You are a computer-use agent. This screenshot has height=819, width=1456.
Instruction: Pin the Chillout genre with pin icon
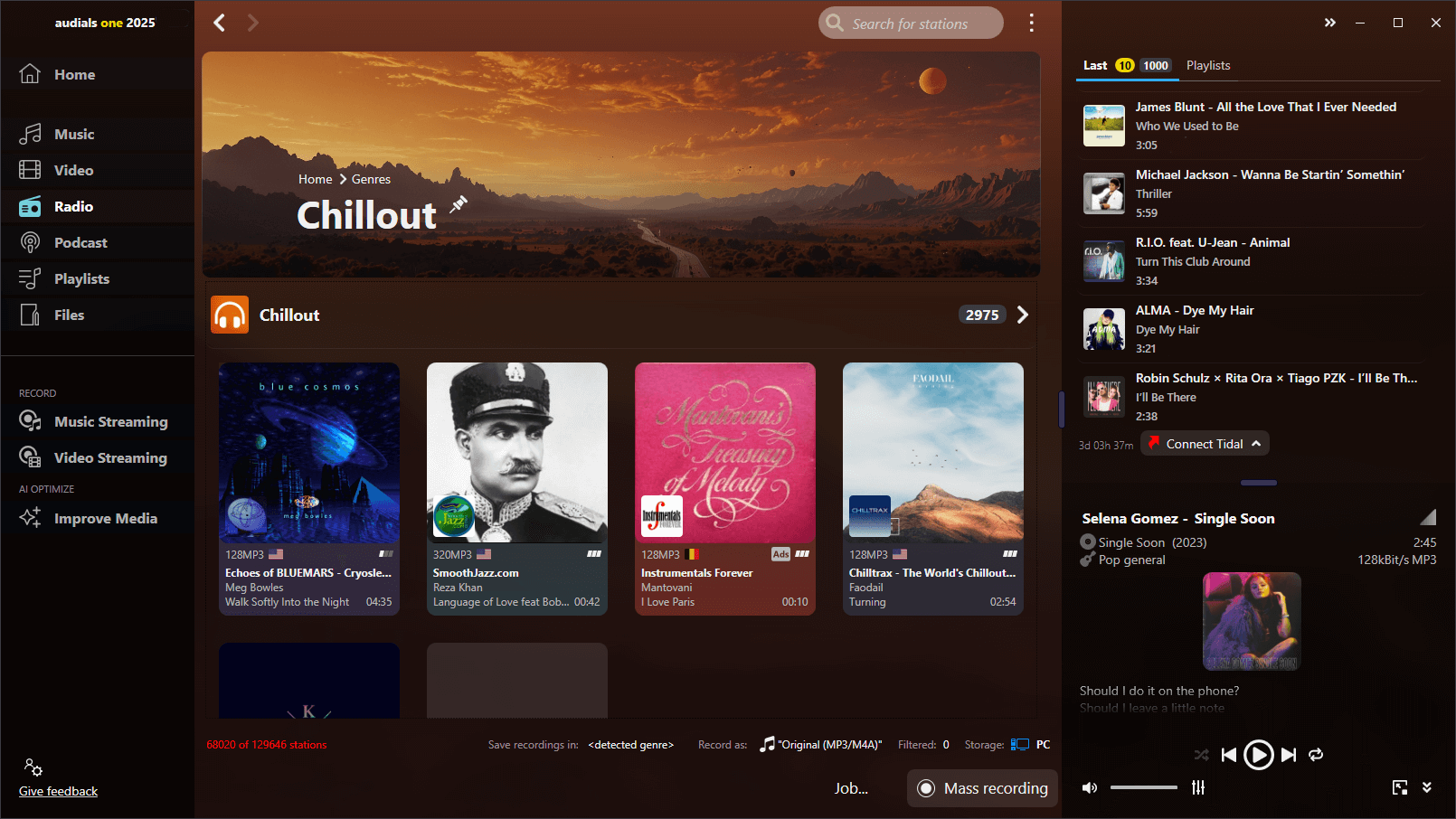[x=459, y=204]
